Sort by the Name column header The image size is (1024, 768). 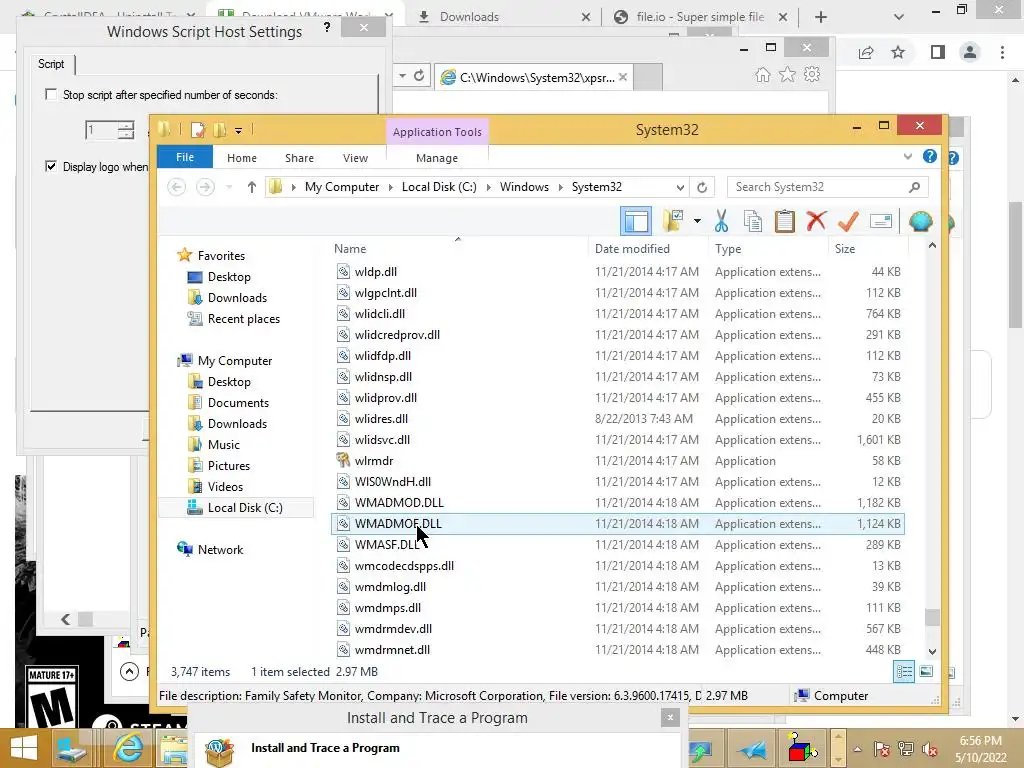(350, 249)
